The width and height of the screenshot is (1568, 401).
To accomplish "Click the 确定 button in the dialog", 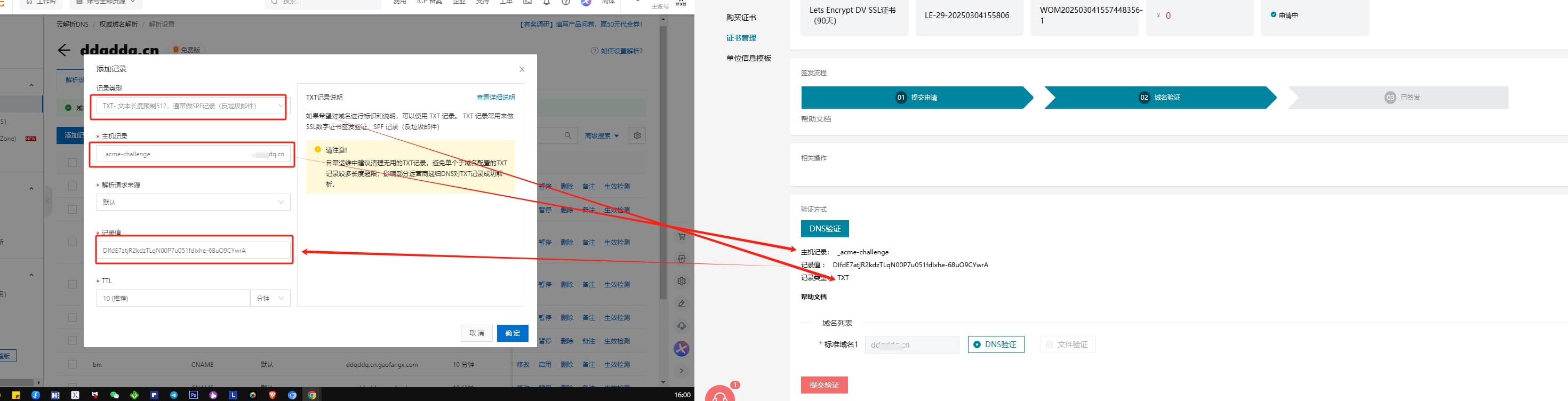I will pyautogui.click(x=512, y=333).
